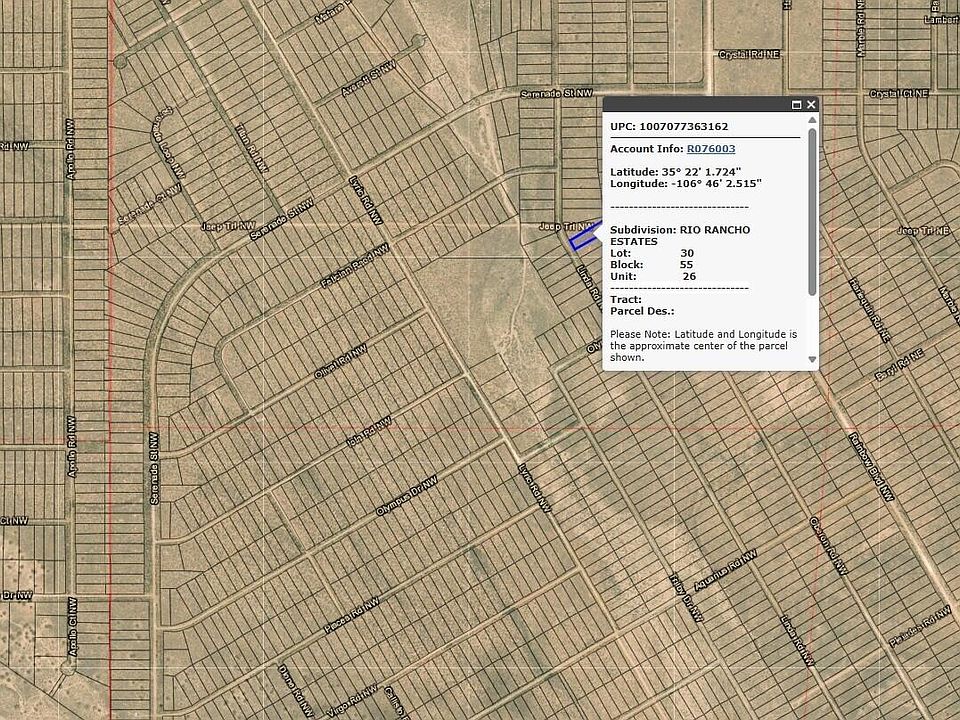Click the Rainbow Blvd NW street label
The width and height of the screenshot is (960, 720).
pyautogui.click(x=871, y=467)
